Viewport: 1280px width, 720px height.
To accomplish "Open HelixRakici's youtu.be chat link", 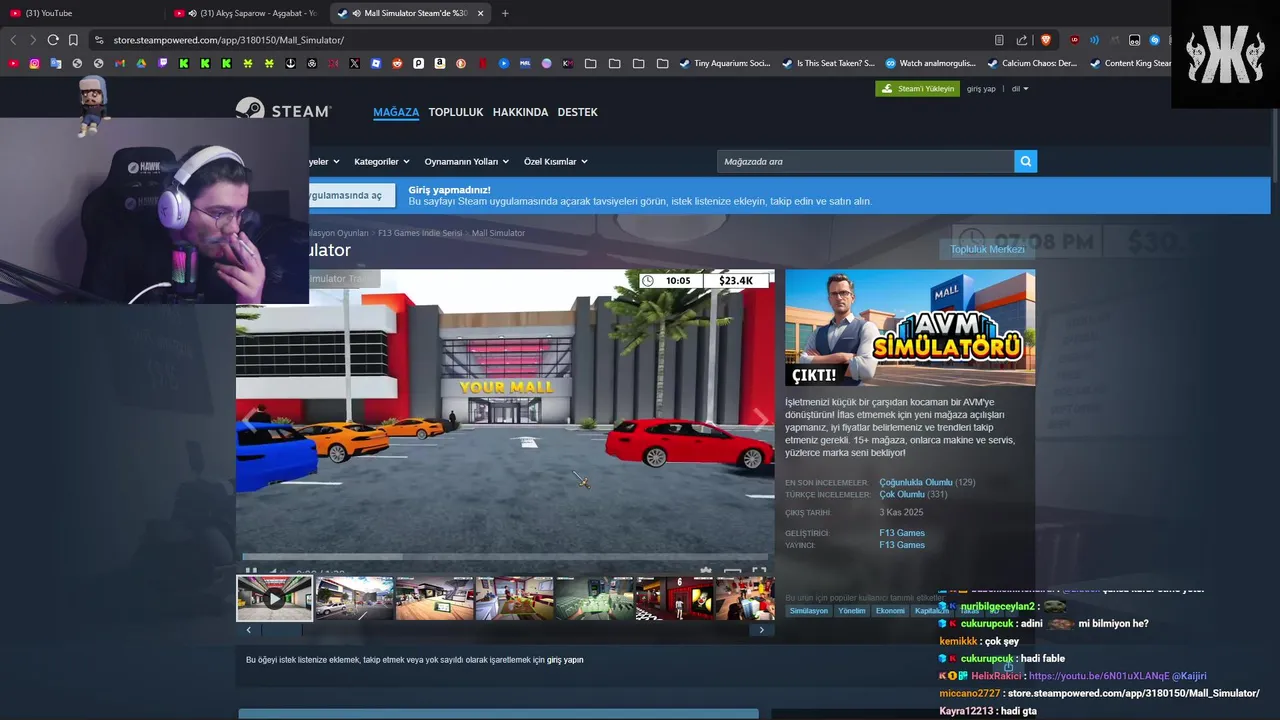I will point(1097,676).
